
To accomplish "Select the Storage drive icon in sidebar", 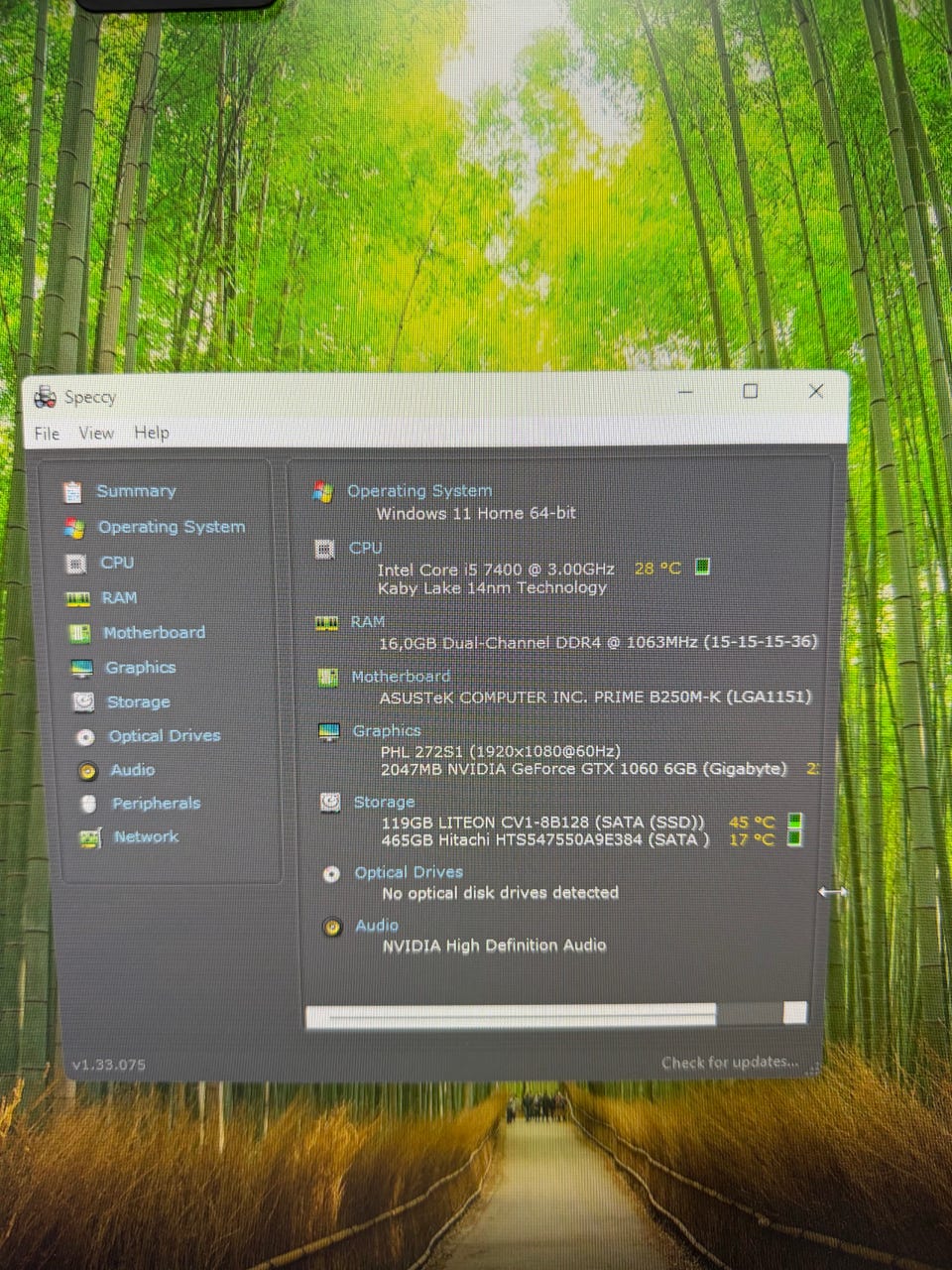I will click(83, 702).
